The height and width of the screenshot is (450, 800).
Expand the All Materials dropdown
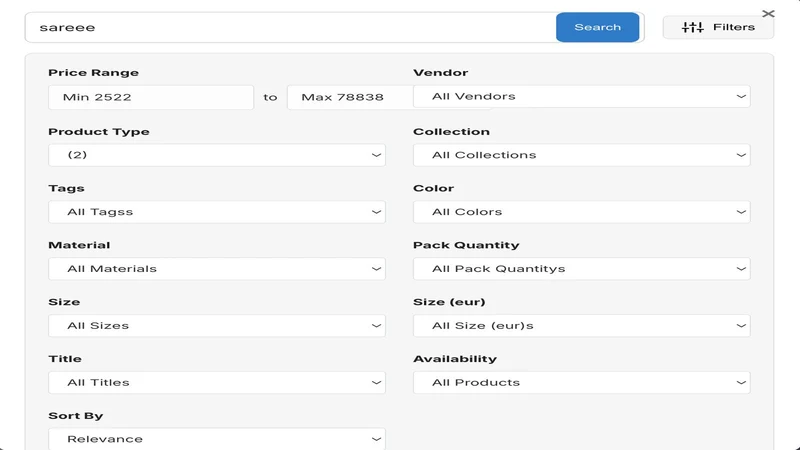point(217,269)
